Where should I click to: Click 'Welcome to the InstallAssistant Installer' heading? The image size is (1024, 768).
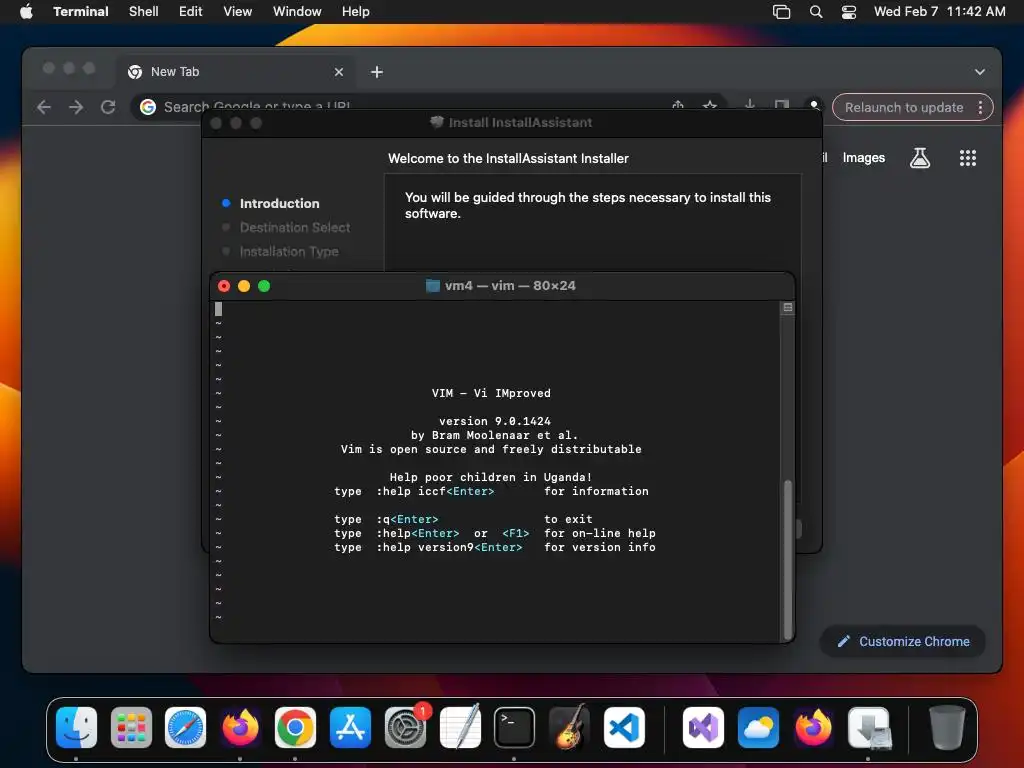pos(508,158)
